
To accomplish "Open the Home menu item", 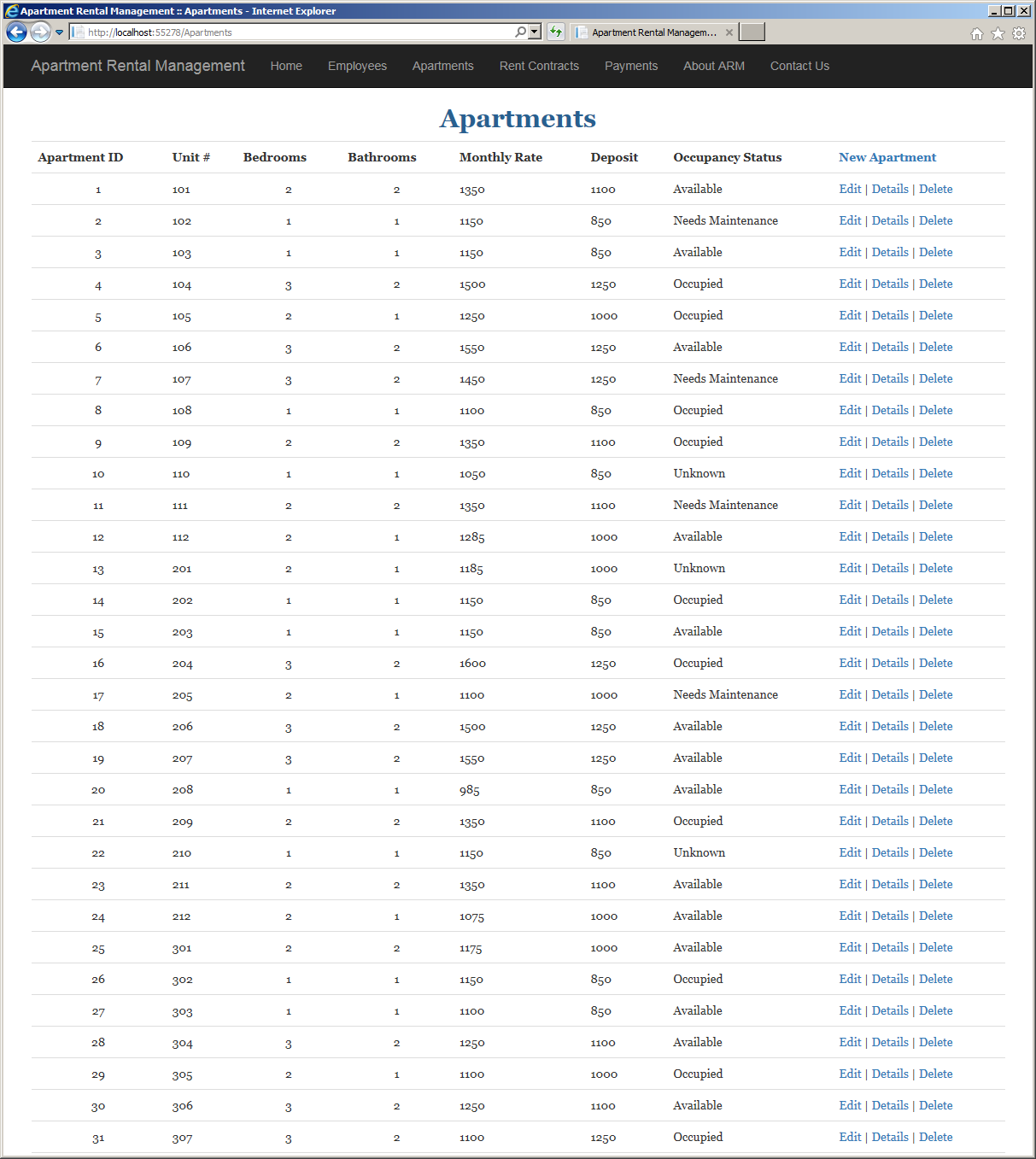I will 286,66.
